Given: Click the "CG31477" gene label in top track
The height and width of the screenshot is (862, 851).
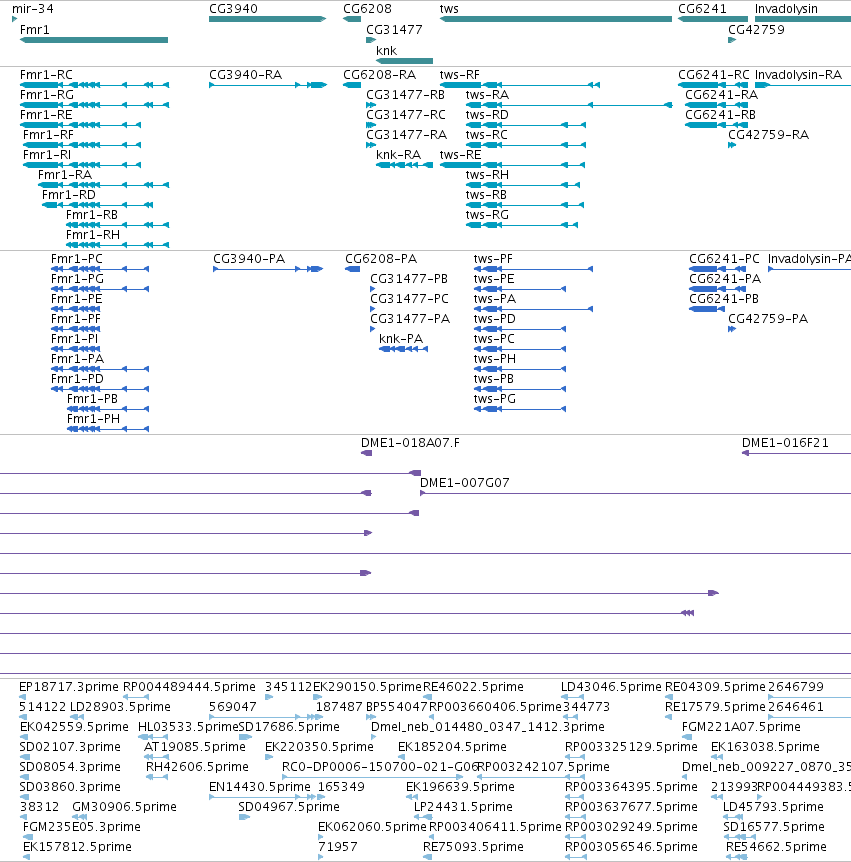Looking at the screenshot, I should click(x=394, y=30).
